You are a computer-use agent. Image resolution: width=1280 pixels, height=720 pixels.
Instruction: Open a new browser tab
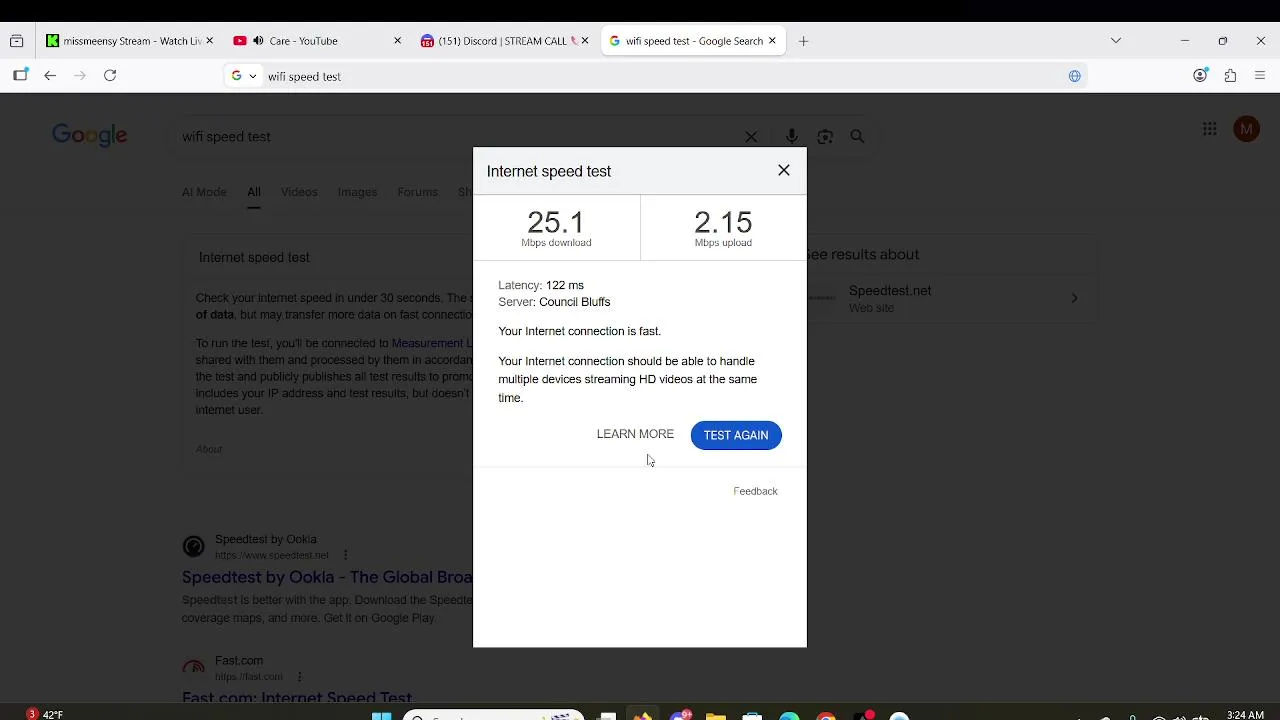(803, 41)
